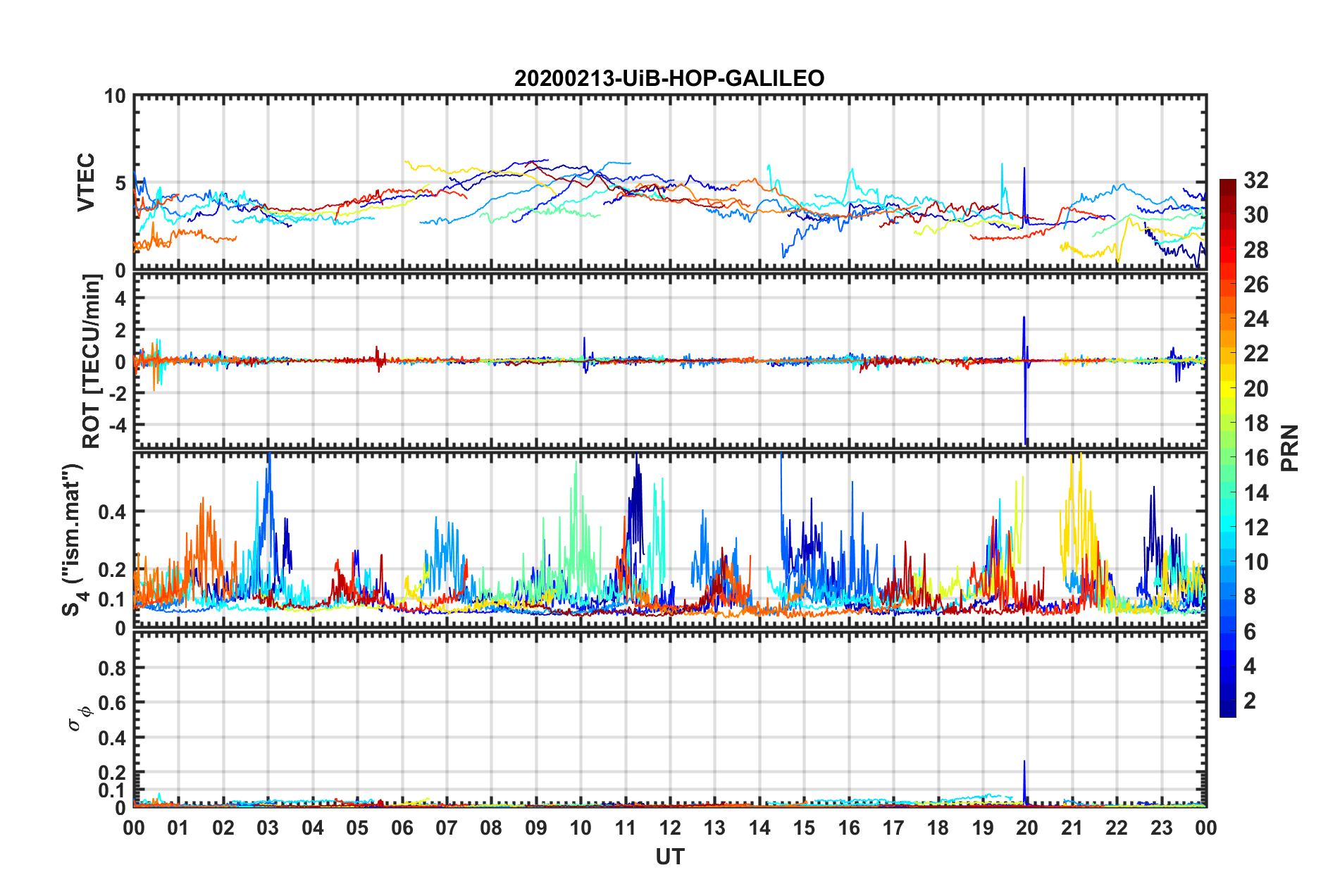Click the 10 tick on the VTEC axis
The image size is (1340, 896).
pos(115,96)
